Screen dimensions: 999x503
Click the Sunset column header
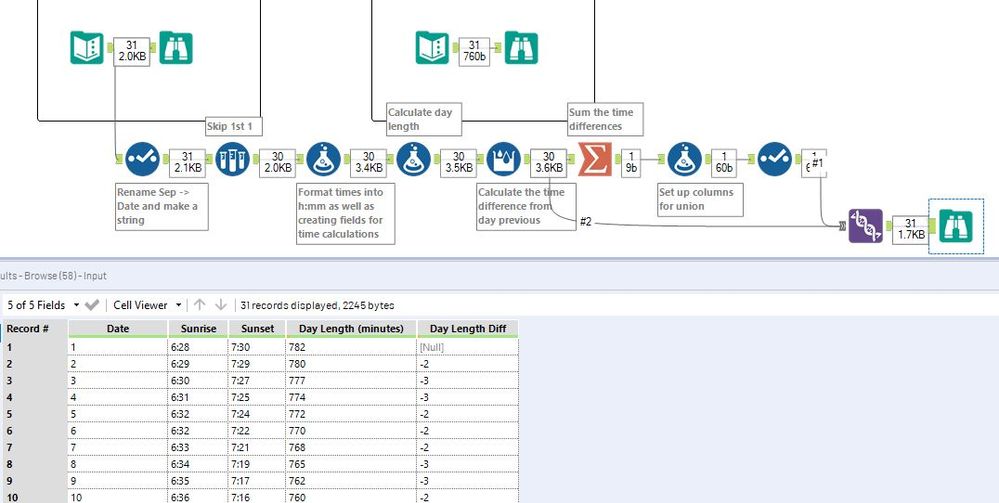257,329
